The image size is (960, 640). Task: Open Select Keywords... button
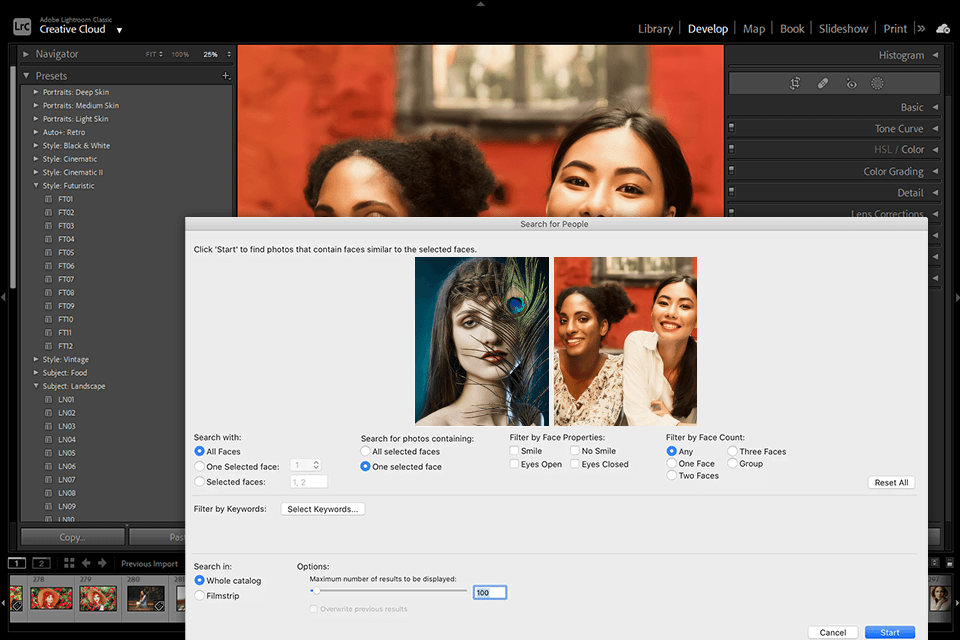(323, 509)
